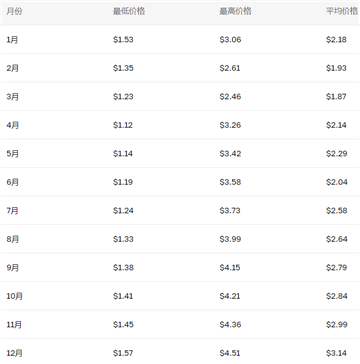Screen dimensions: 360x364
Task: Select the 8月 row label
Action: (12, 239)
